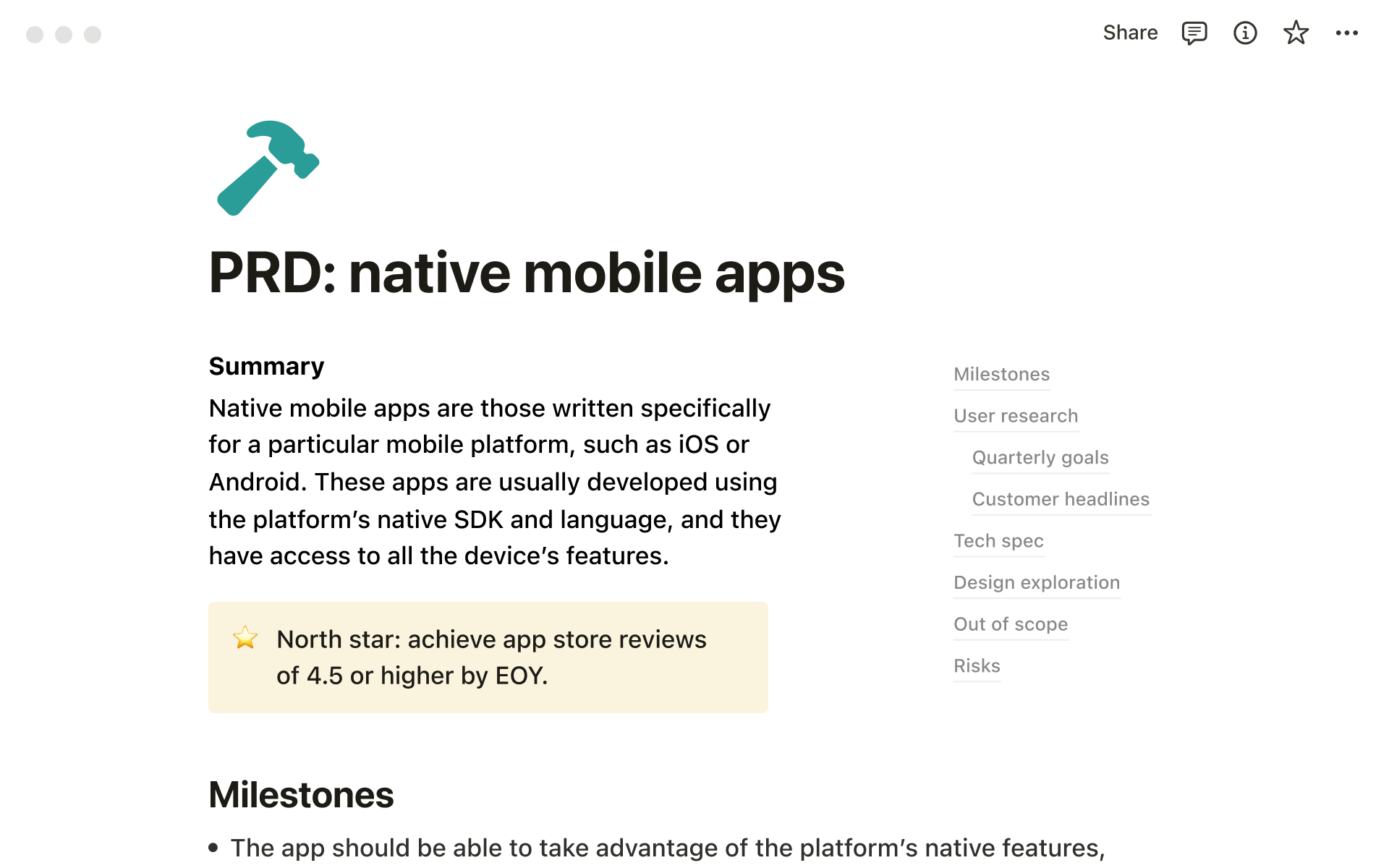Viewport: 1389px width, 868px height.
Task: Open Quarterly goals in table of contents
Action: click(x=1040, y=458)
